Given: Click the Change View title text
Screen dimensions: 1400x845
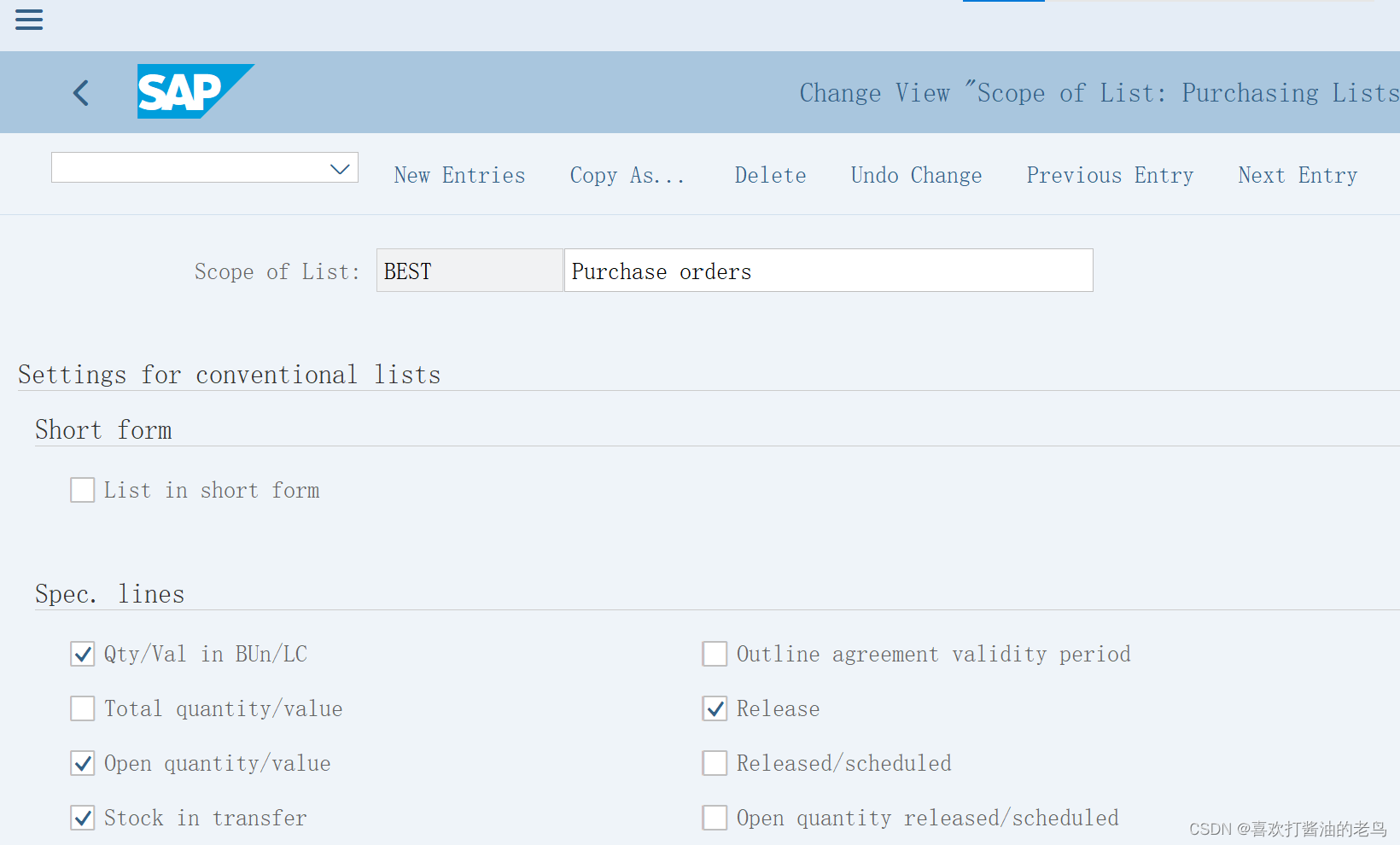Looking at the screenshot, I should (1099, 92).
